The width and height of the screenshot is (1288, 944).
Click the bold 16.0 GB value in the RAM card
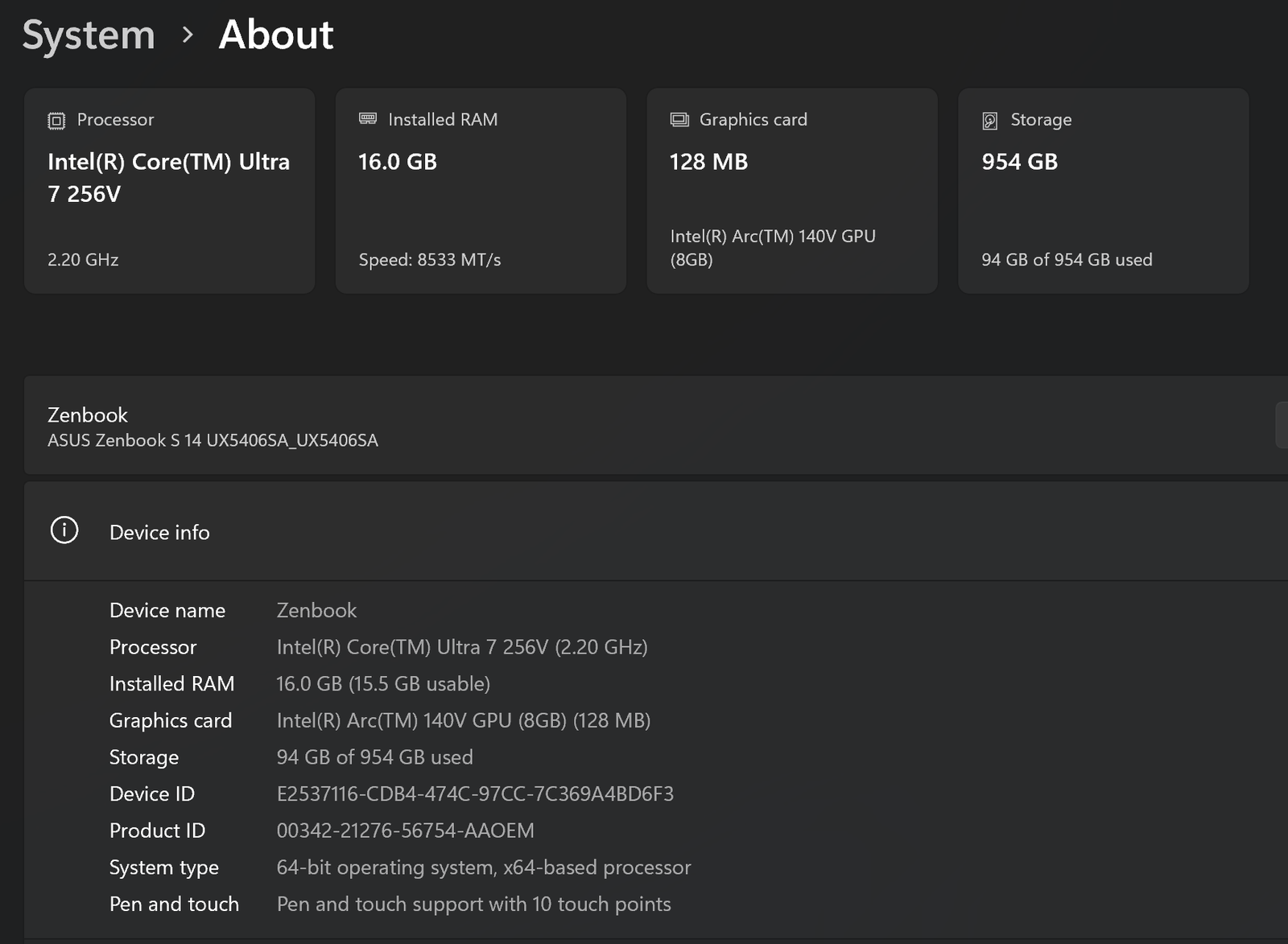pos(398,162)
